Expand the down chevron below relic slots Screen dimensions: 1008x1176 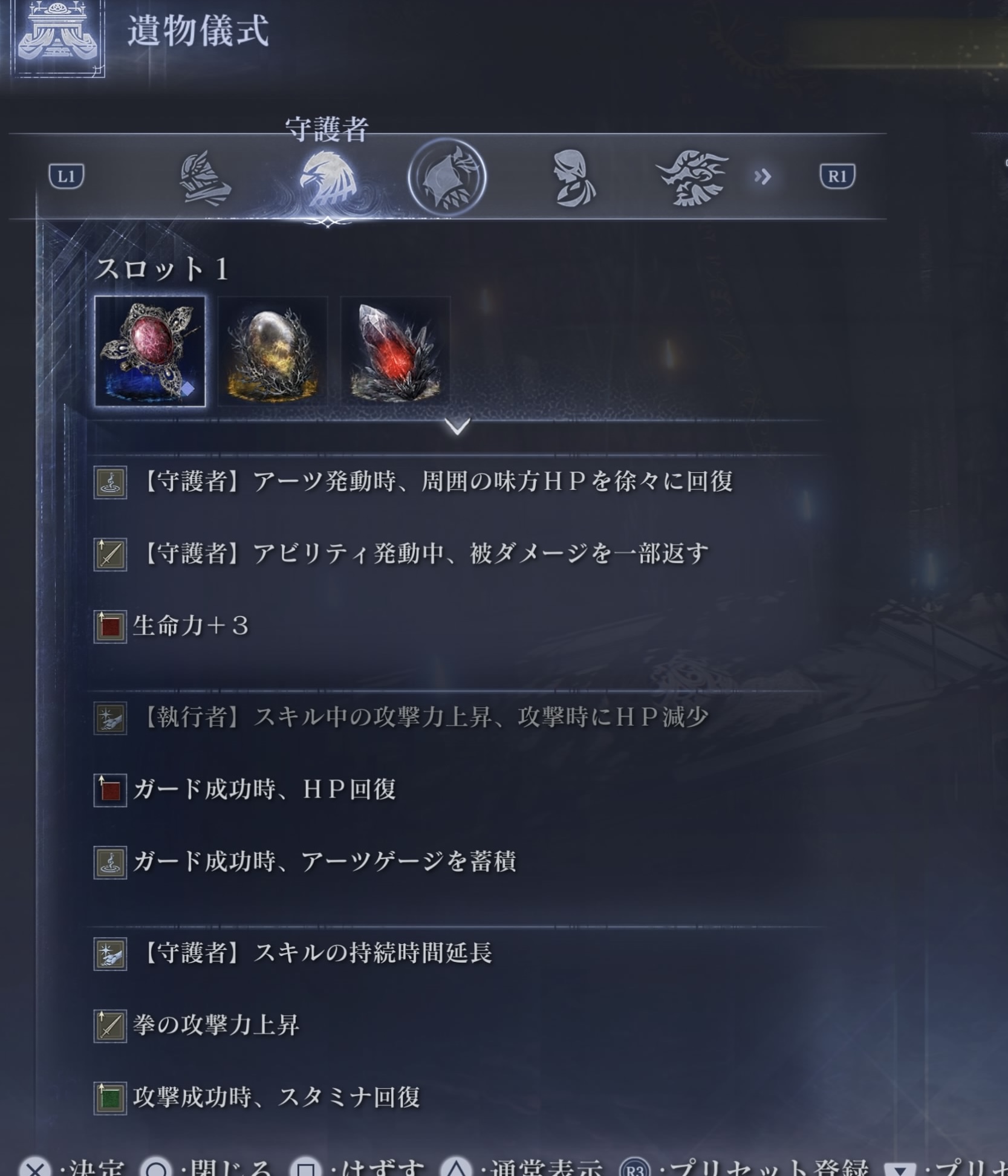click(x=457, y=427)
